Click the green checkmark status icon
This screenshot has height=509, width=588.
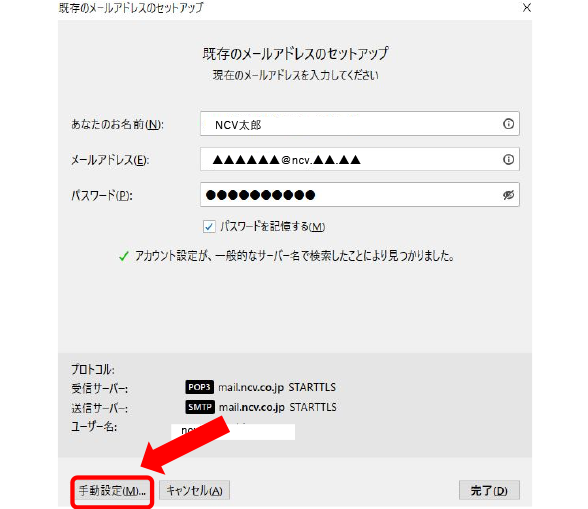pos(123,257)
